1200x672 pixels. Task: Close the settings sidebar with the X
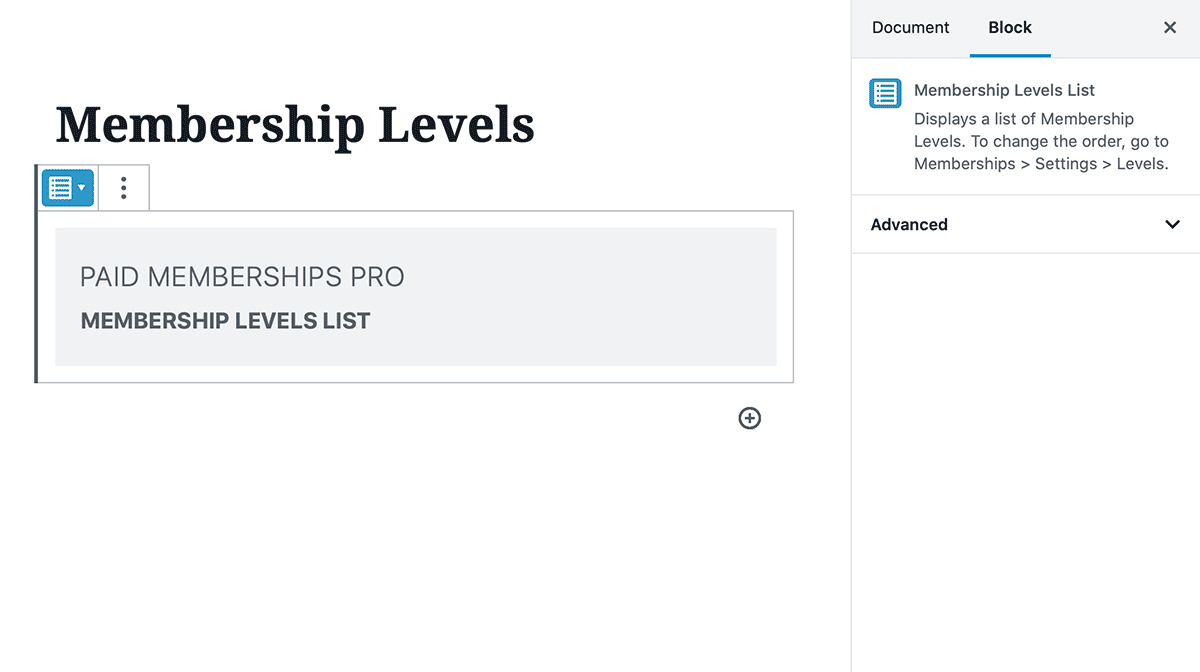pos(1170,28)
